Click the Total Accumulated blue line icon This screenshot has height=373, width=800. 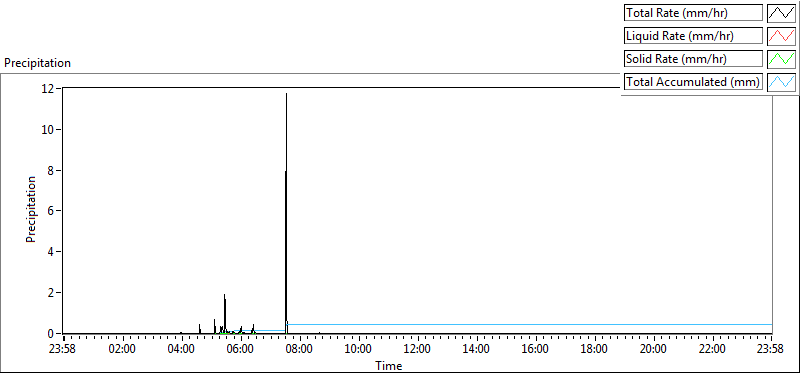tap(781, 82)
